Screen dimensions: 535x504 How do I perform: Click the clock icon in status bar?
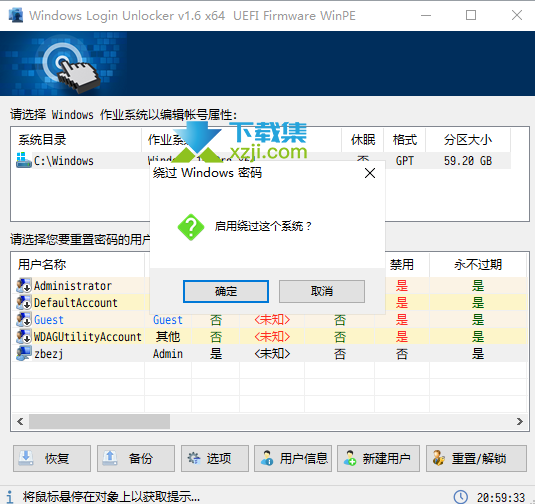[x=460, y=497]
